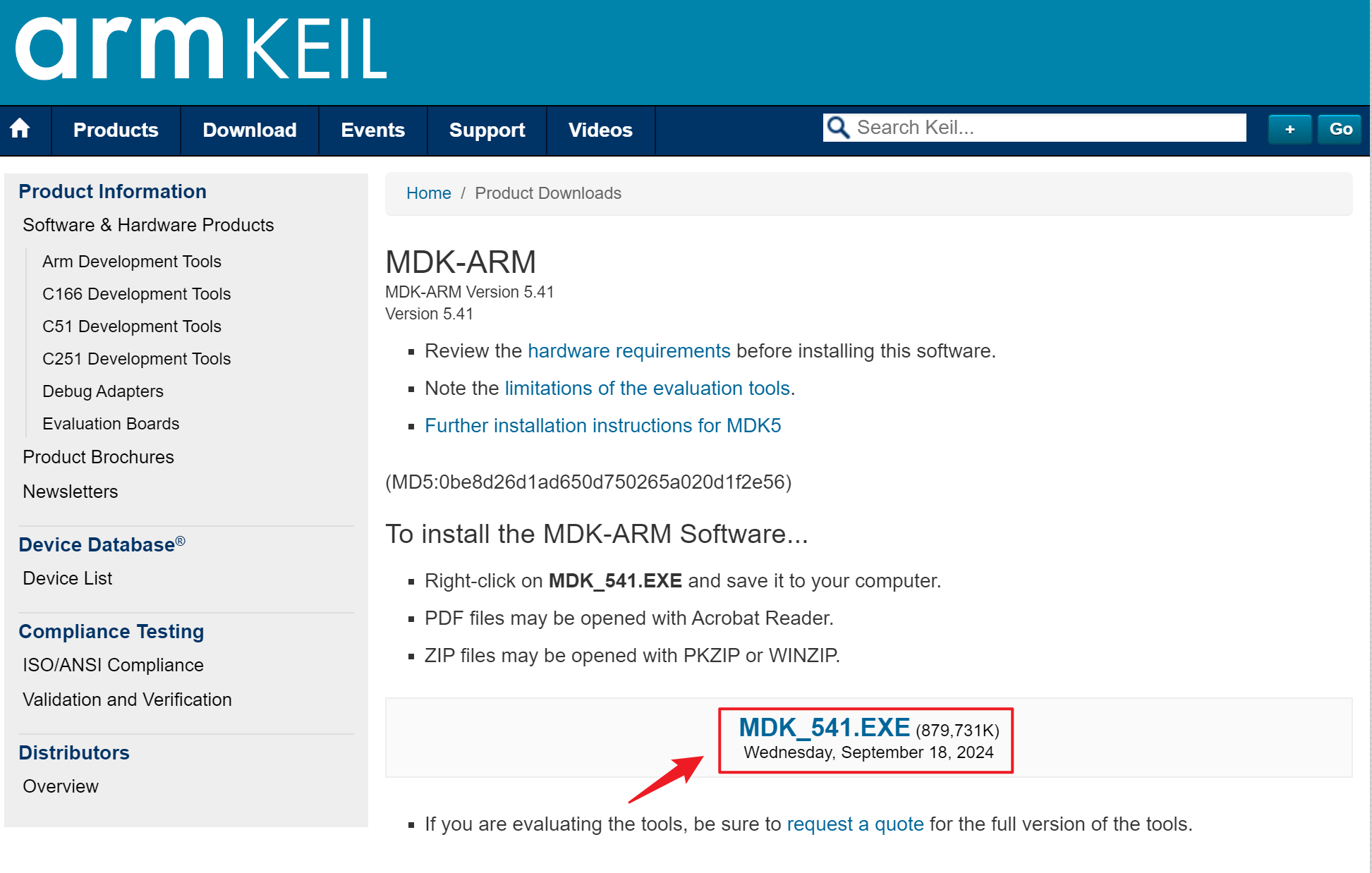This screenshot has height=873, width=1372.
Task: Open the Support menu
Action: pyautogui.click(x=487, y=130)
